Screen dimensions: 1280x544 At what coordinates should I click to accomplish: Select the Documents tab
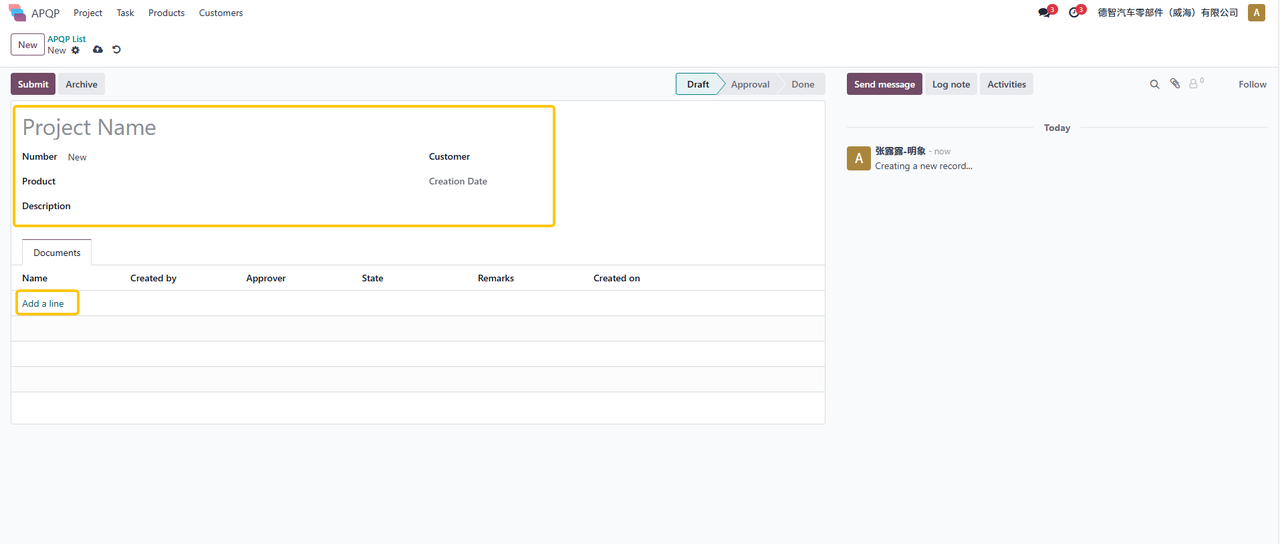click(57, 253)
